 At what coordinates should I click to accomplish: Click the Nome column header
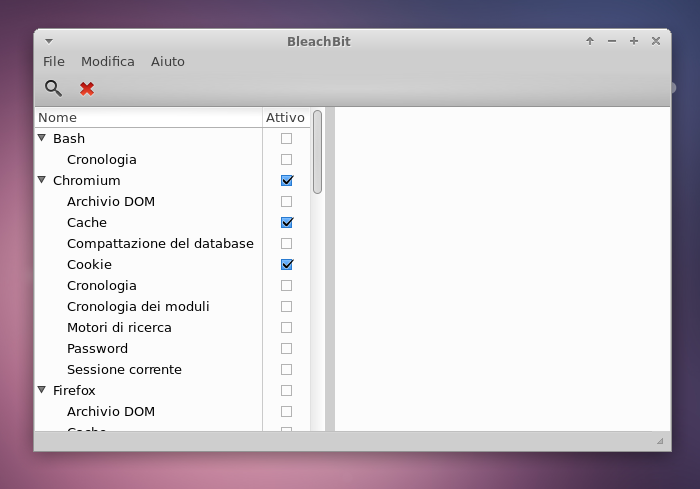coord(149,117)
